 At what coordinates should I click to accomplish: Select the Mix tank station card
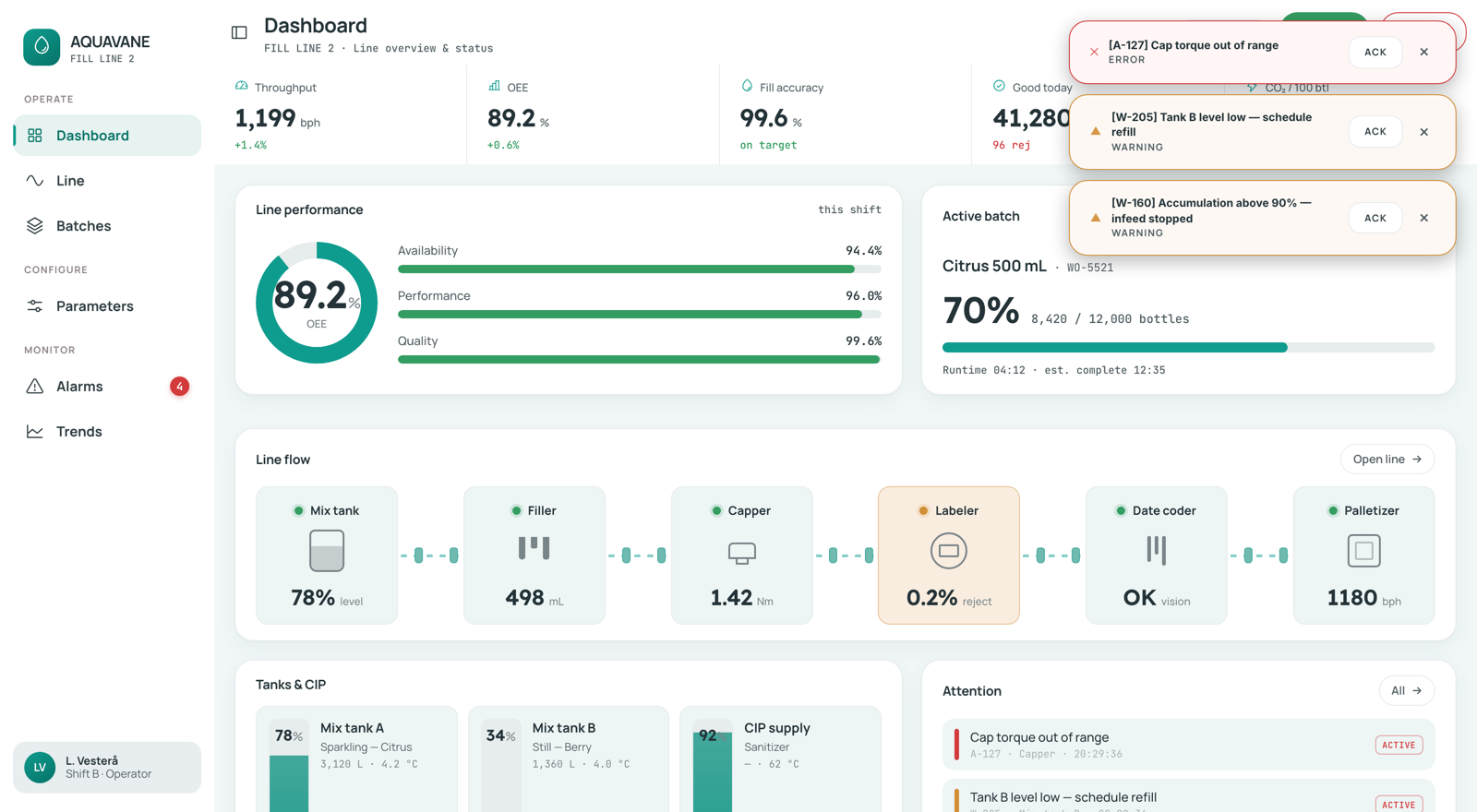(327, 555)
